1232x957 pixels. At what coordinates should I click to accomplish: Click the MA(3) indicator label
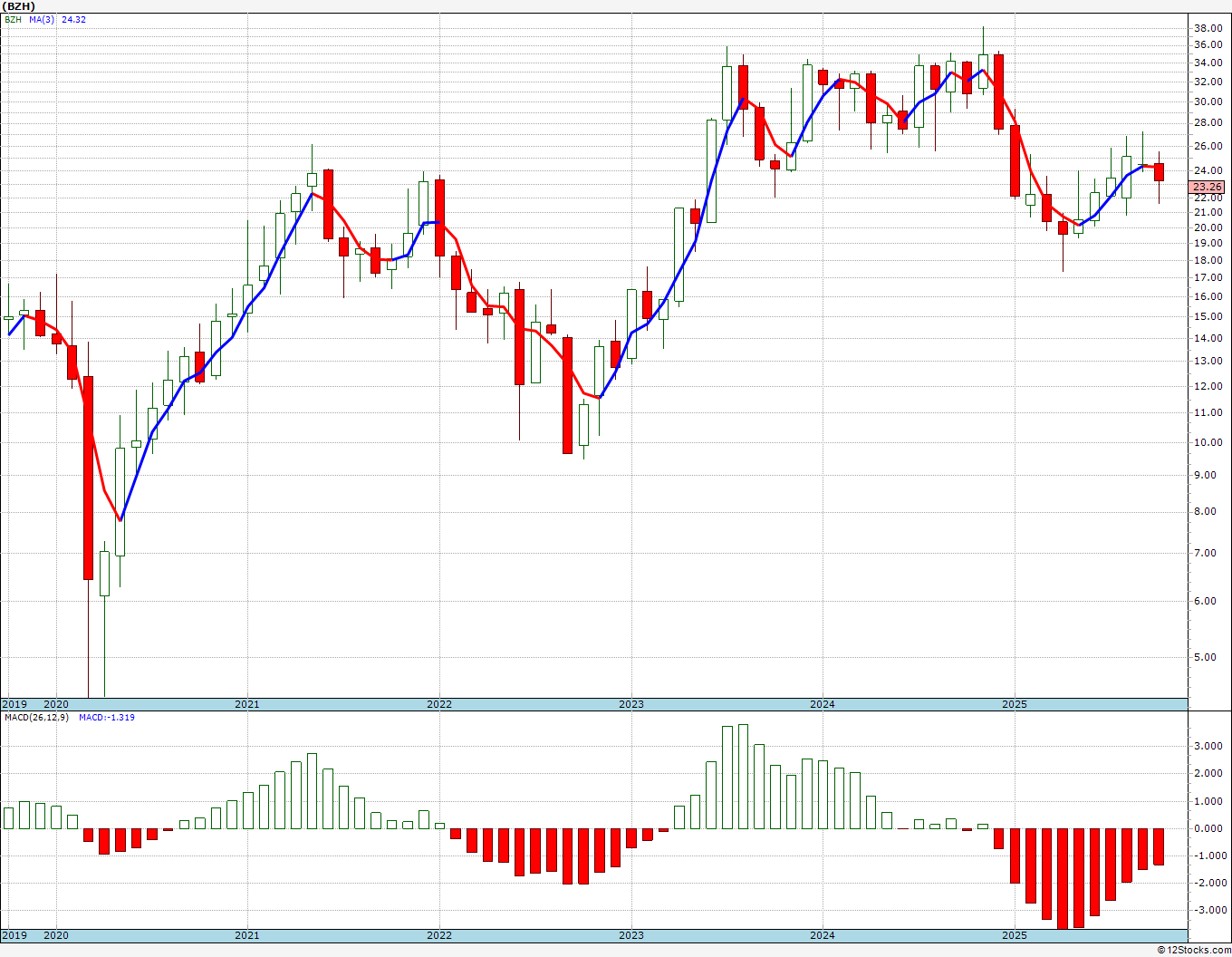click(x=42, y=19)
